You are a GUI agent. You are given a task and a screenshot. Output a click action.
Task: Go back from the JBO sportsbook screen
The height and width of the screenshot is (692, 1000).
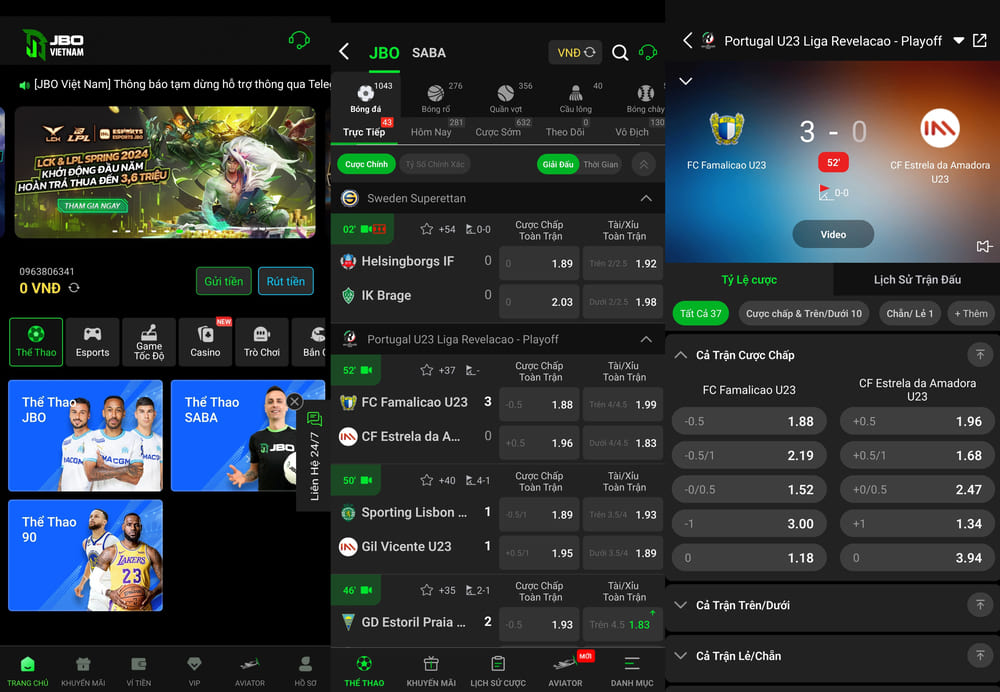[344, 52]
